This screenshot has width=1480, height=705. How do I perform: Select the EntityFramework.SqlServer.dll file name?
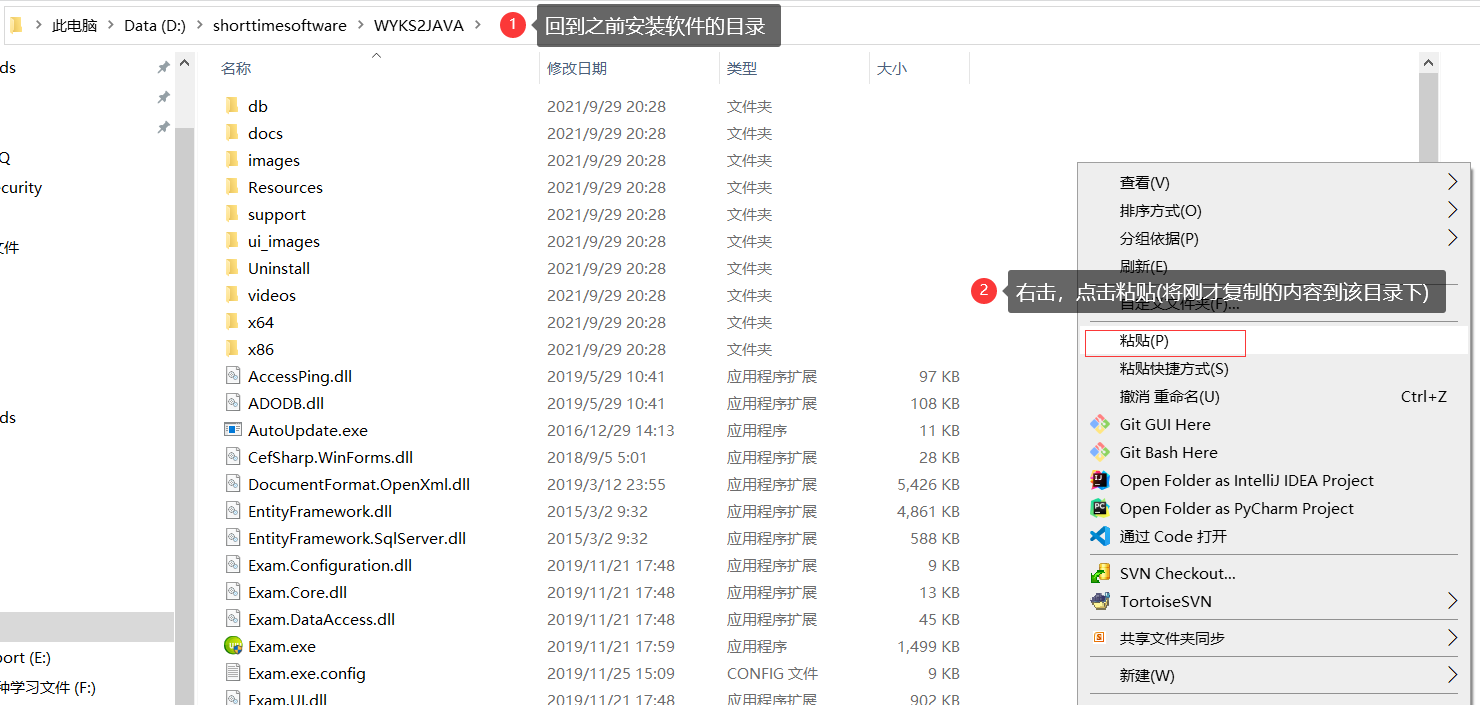(x=357, y=538)
